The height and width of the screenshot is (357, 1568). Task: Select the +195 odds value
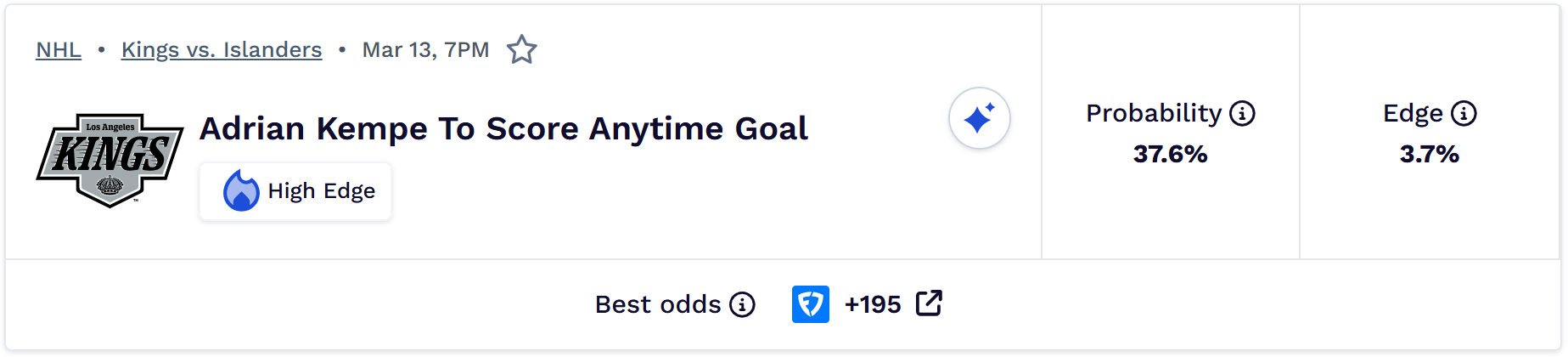coord(873,304)
